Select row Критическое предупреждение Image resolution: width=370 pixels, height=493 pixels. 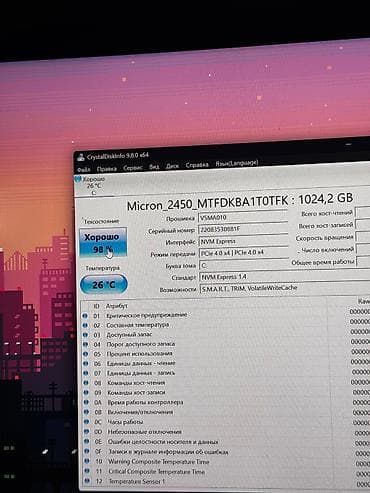click(225, 315)
